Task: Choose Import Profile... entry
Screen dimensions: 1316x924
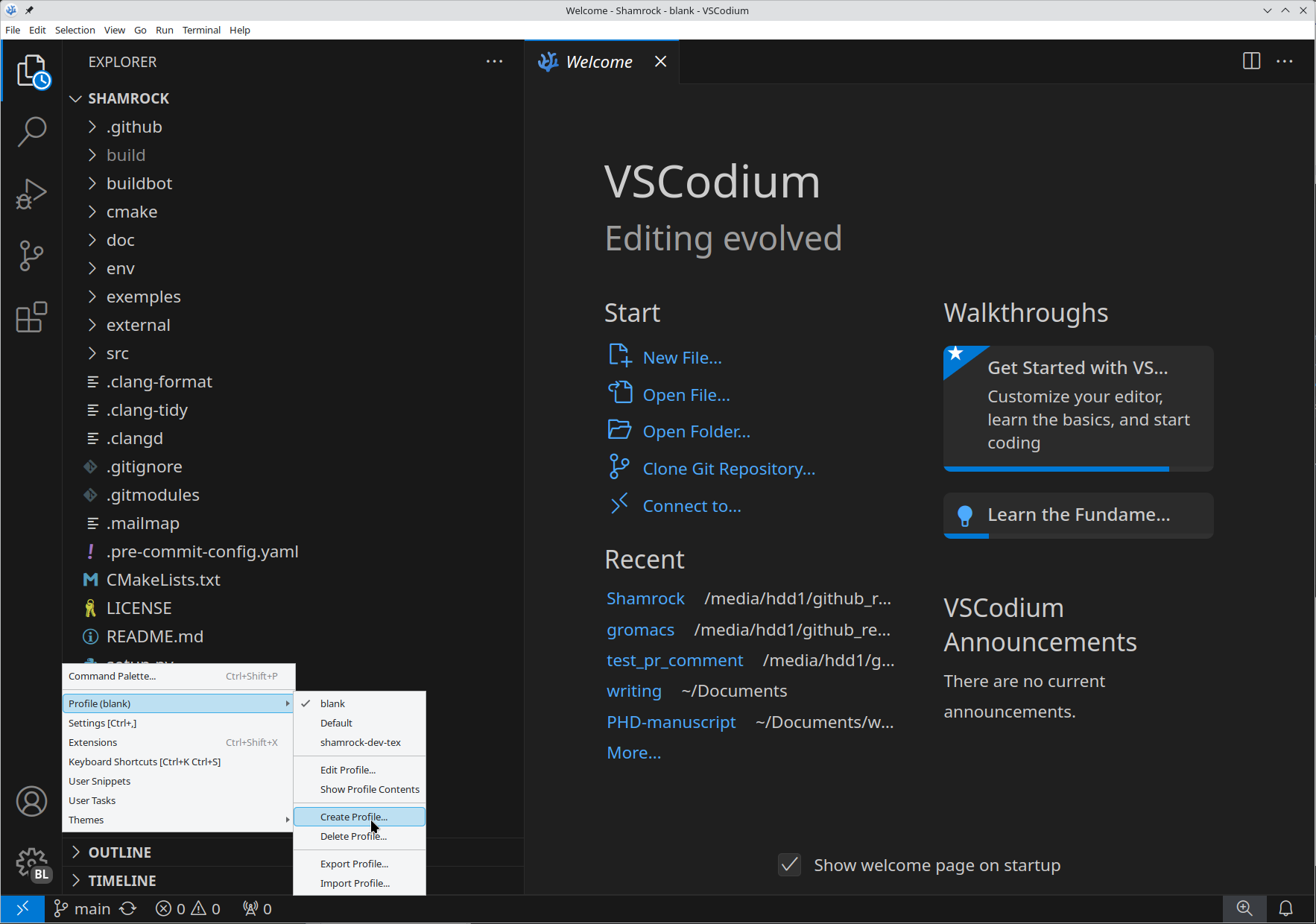Action: 359,883
